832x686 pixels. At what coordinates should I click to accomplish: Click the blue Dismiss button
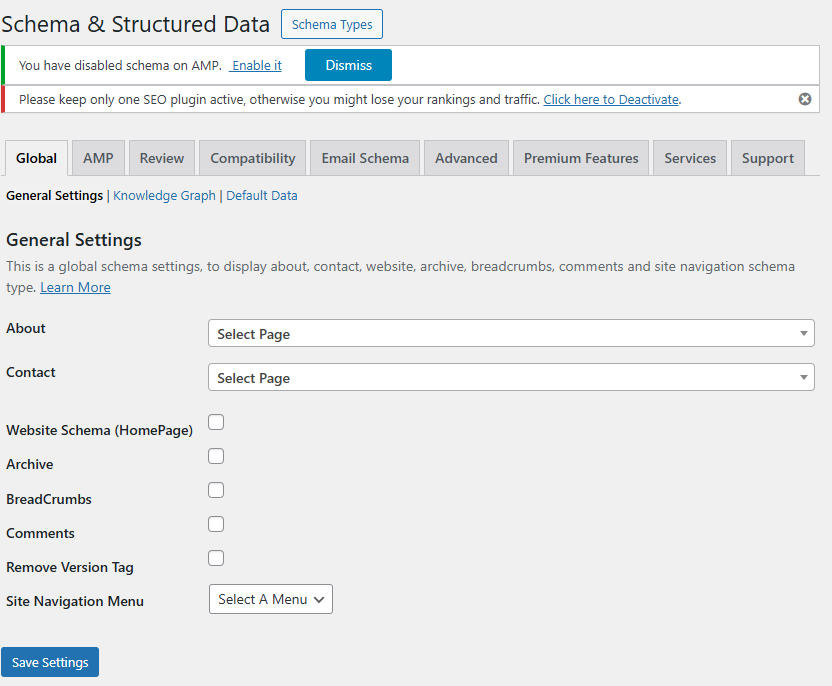coord(347,64)
